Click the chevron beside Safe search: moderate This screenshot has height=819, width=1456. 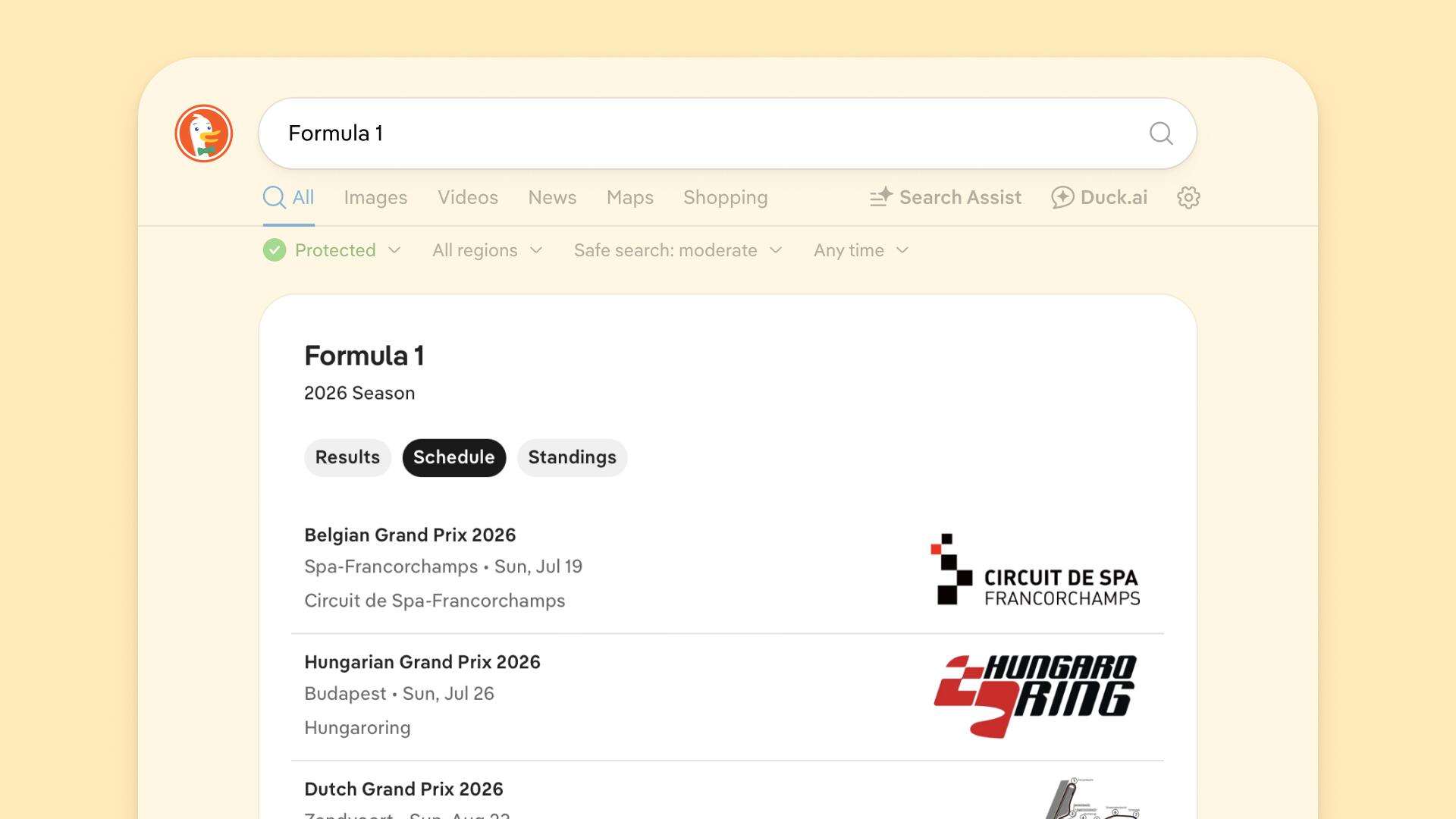click(776, 250)
